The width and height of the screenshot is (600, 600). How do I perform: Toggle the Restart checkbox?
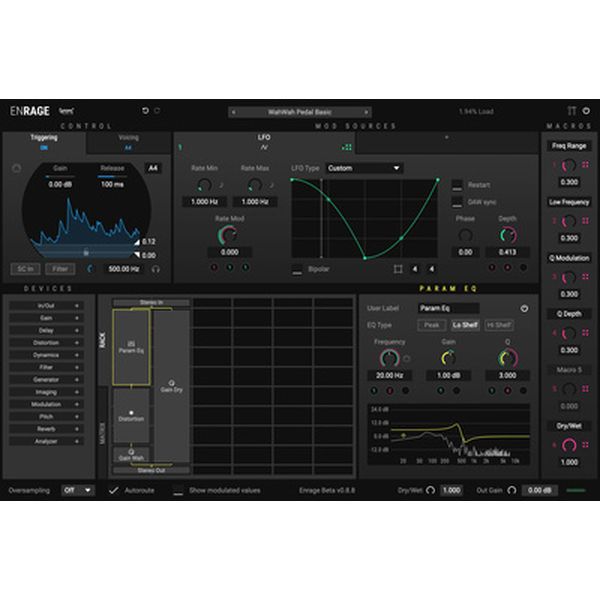coord(457,185)
